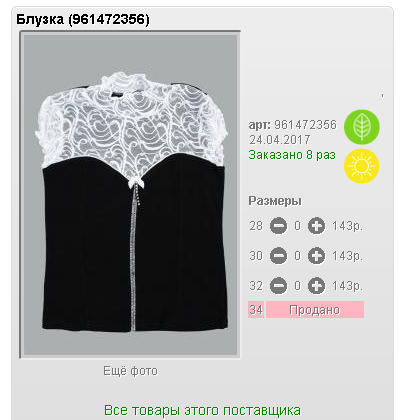Screen dimensions: 411x420
Task: Open Все товары этого поставщика link
Action: [x=202, y=410]
